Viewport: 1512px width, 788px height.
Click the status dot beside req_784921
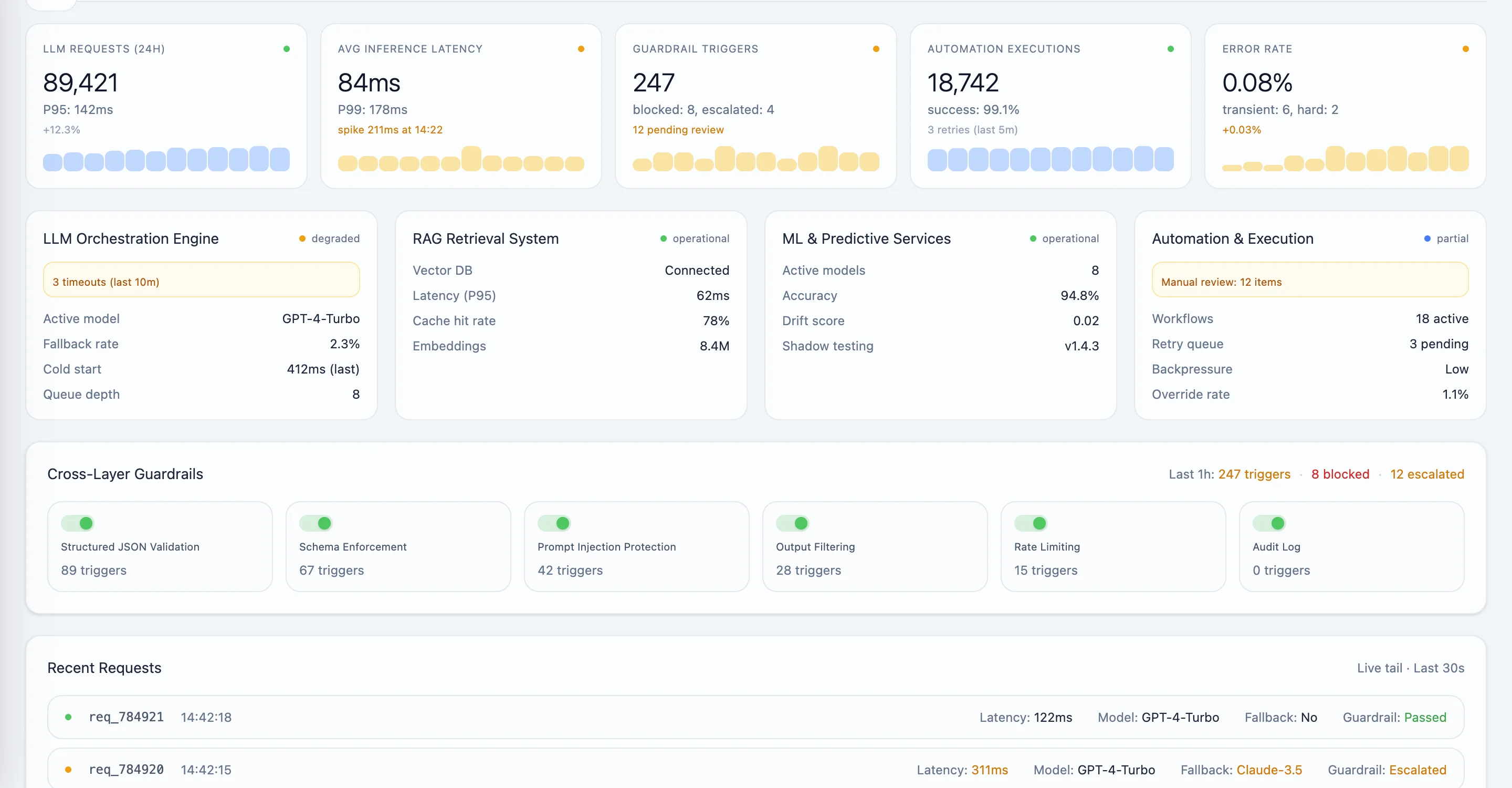(68, 717)
